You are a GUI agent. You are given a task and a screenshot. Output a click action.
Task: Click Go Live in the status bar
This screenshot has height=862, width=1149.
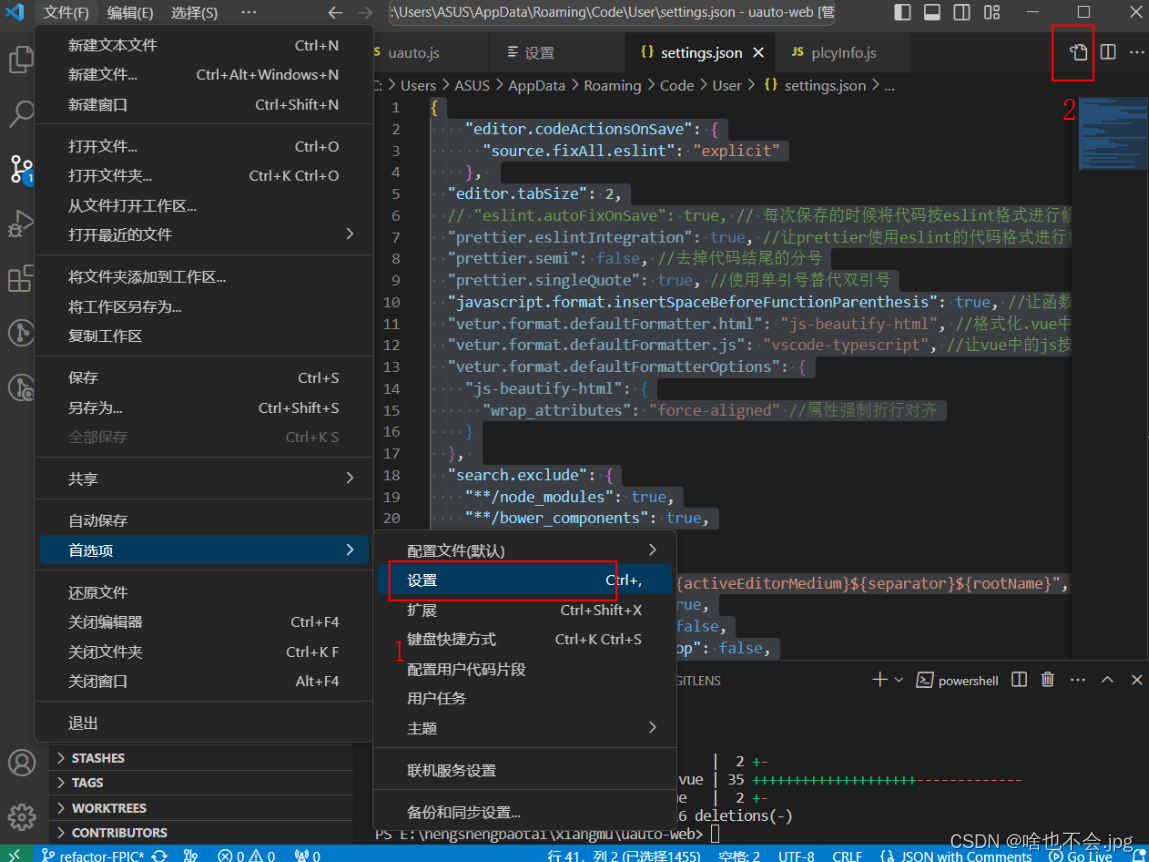coord(1083,855)
